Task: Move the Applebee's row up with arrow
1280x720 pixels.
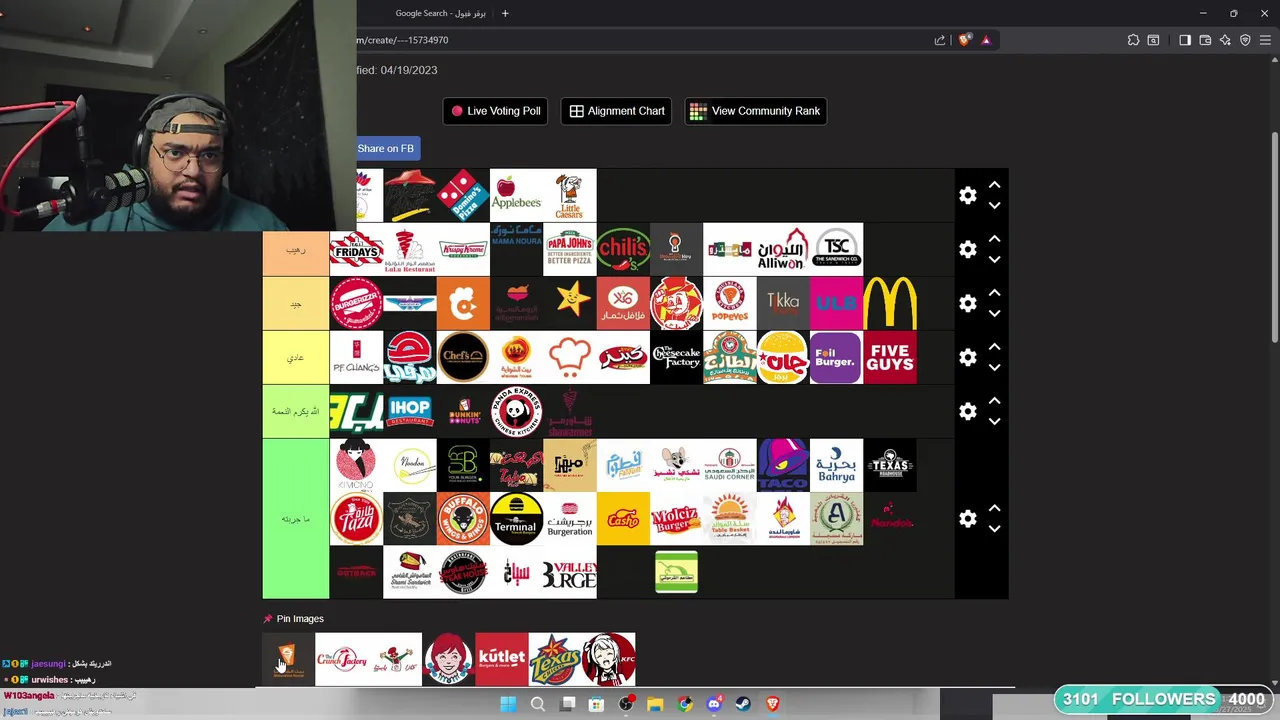Action: (994, 186)
